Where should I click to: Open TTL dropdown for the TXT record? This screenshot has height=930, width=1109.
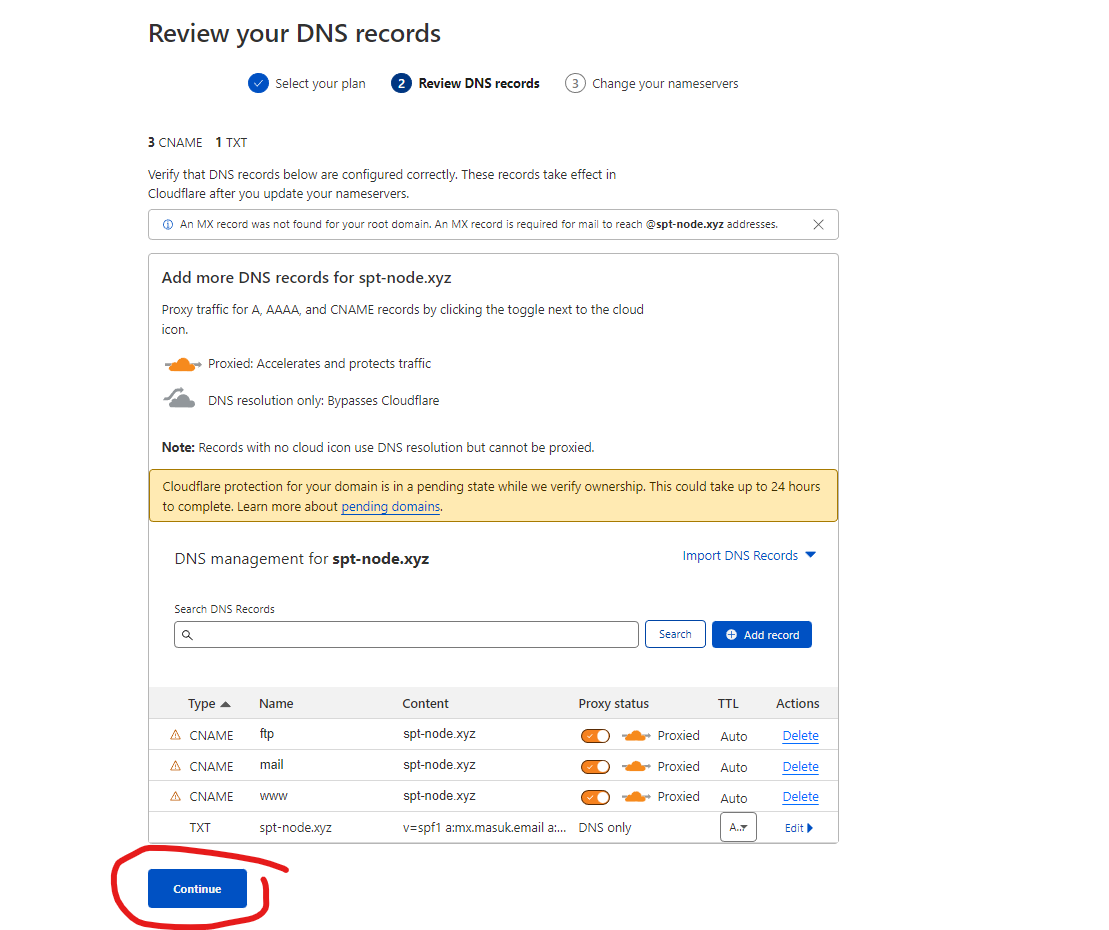pos(738,827)
